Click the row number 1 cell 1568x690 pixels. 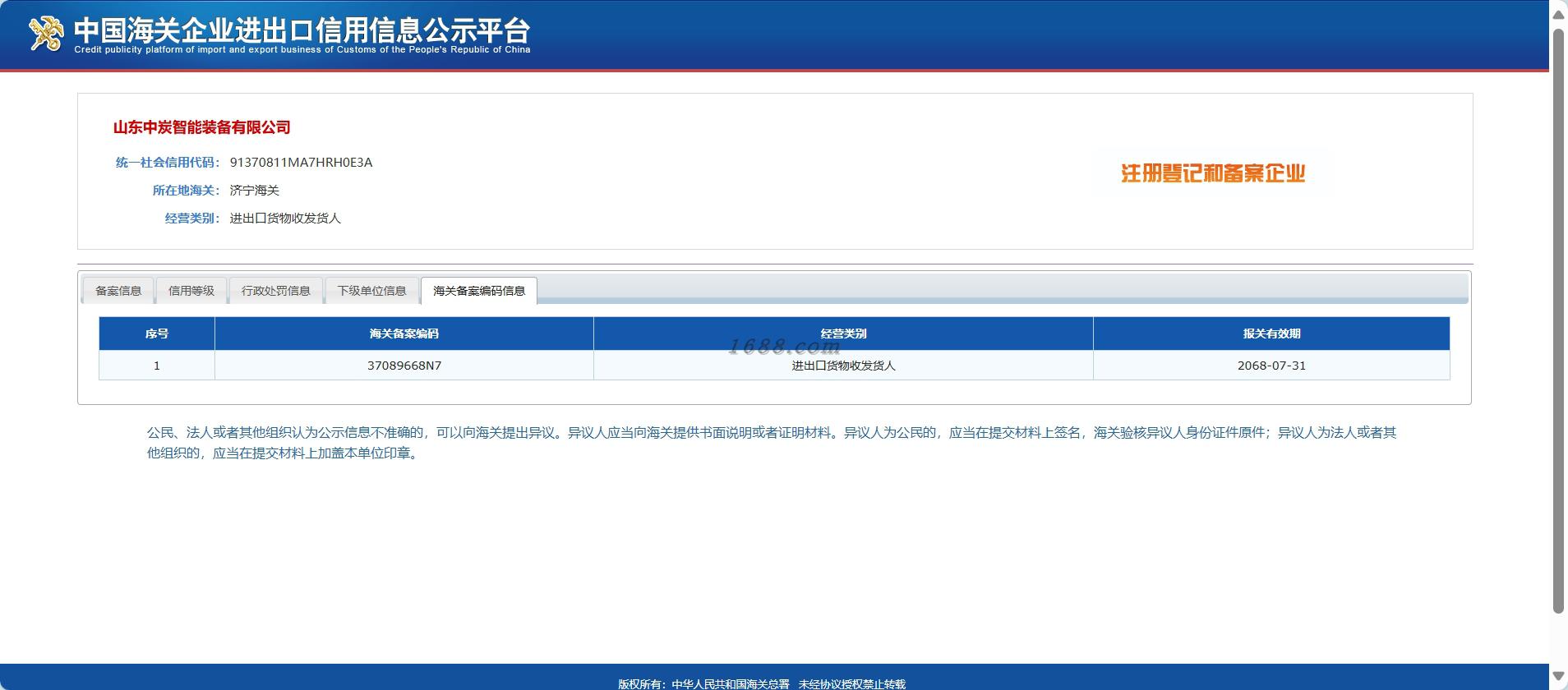157,366
